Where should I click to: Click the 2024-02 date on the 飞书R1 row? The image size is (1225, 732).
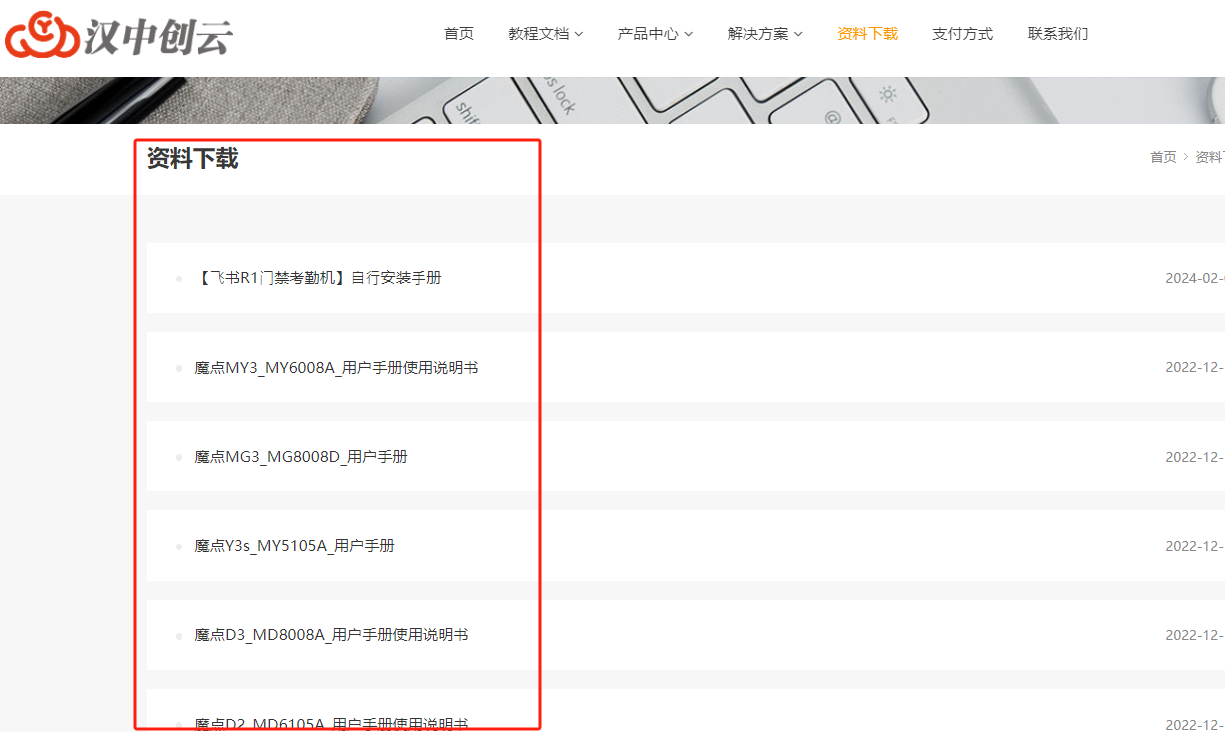1194,278
